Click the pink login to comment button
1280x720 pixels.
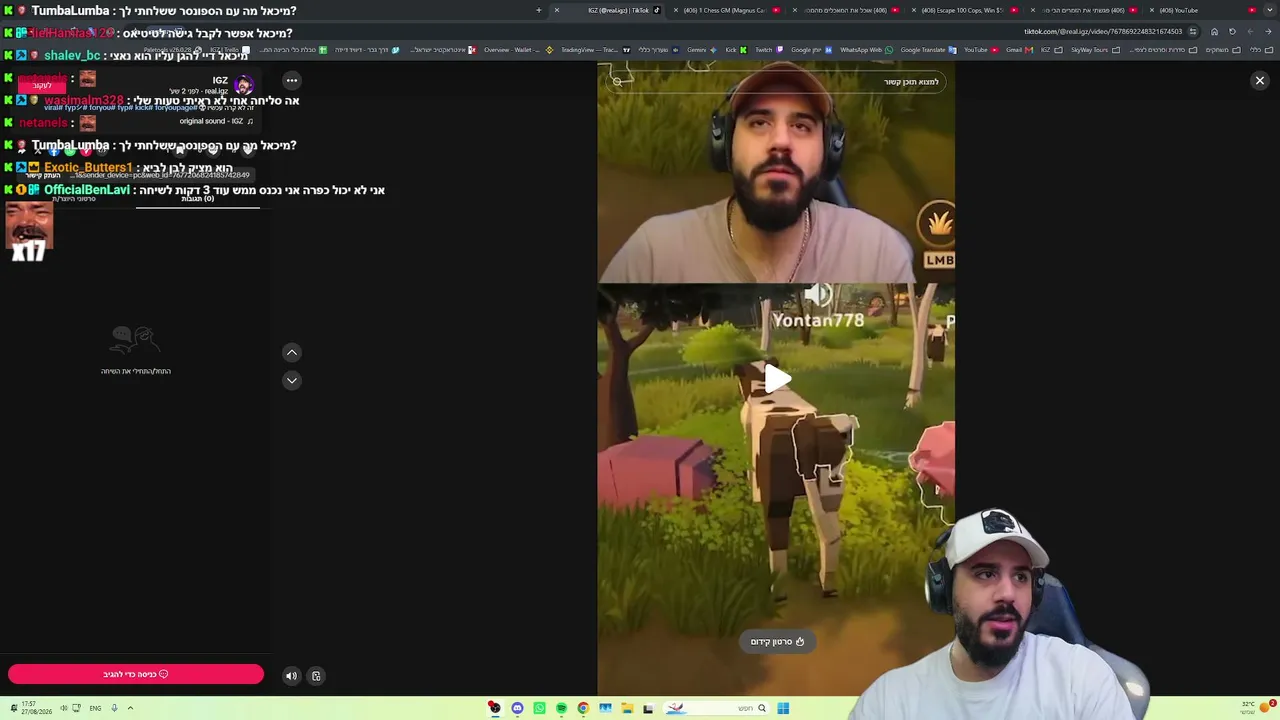[136, 674]
